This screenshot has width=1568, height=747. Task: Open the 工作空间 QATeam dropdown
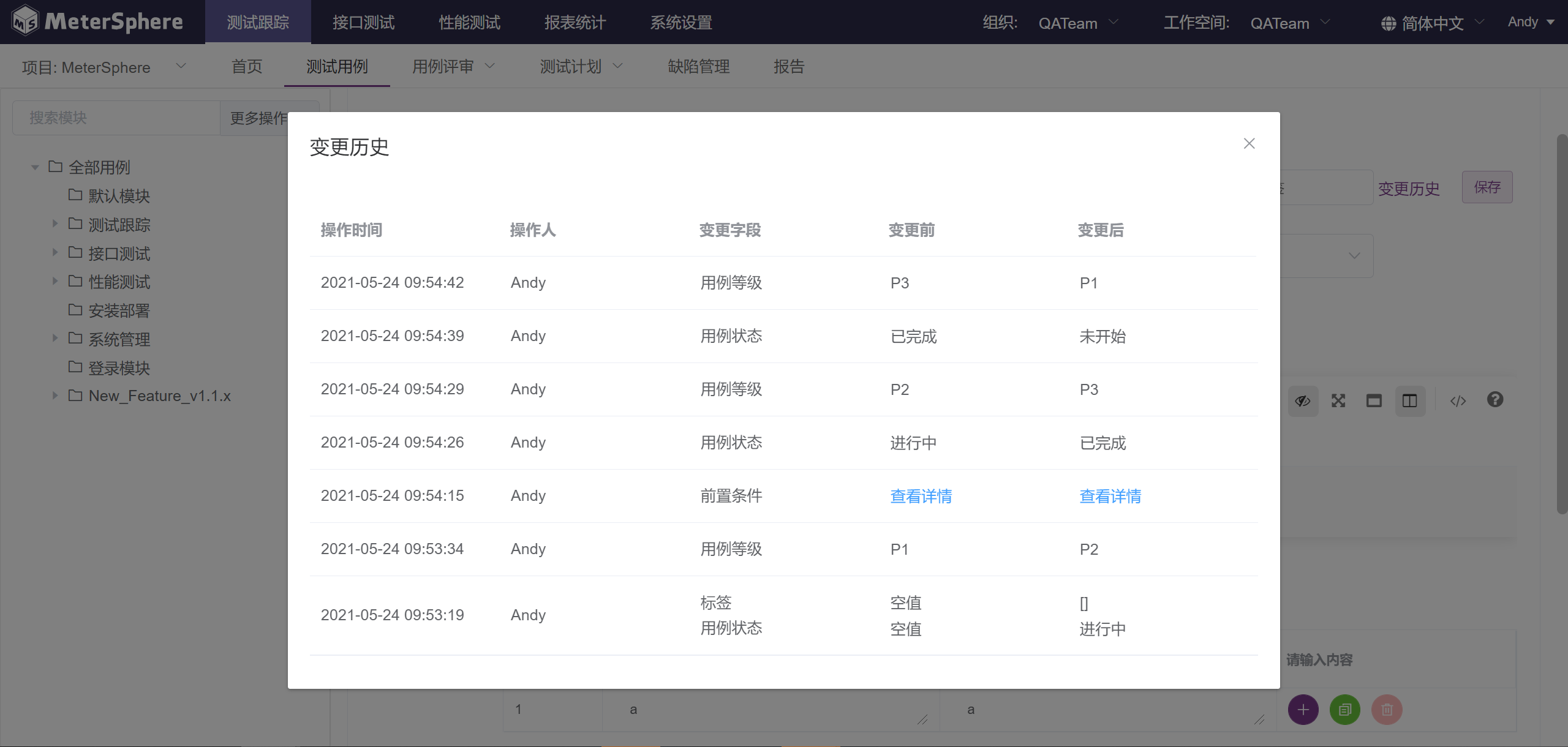pyautogui.click(x=1290, y=23)
